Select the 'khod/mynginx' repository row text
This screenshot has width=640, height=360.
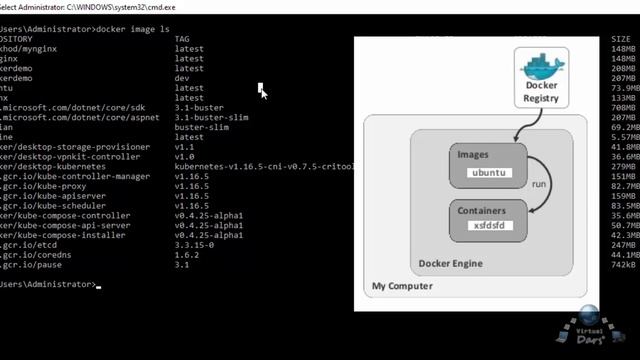(29, 49)
